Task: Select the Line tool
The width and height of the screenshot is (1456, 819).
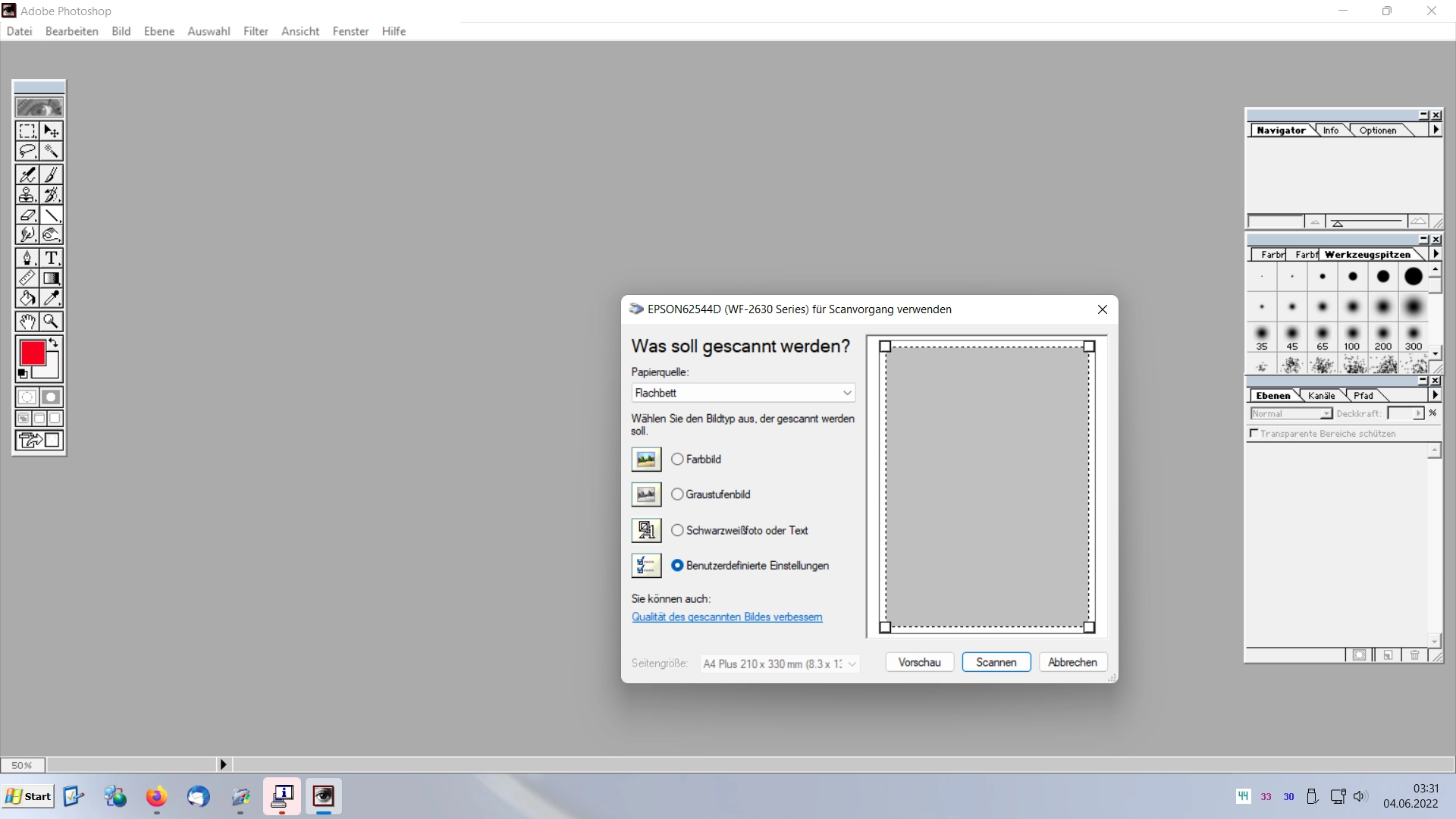Action: [x=52, y=215]
